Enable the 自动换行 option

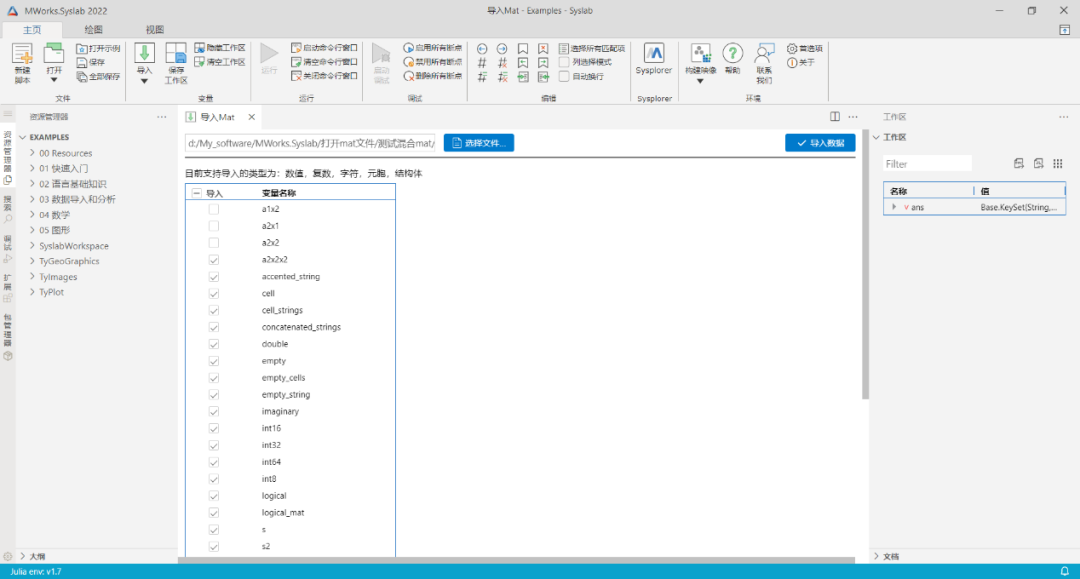tap(564, 74)
